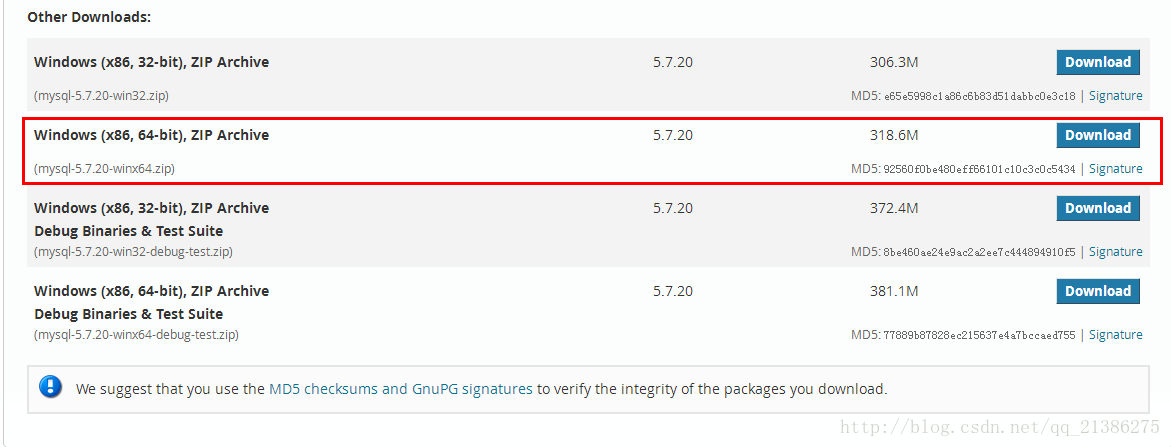
Task: Open Signature link for mysql-5.7.20-winx64.zip
Action: 1115,169
